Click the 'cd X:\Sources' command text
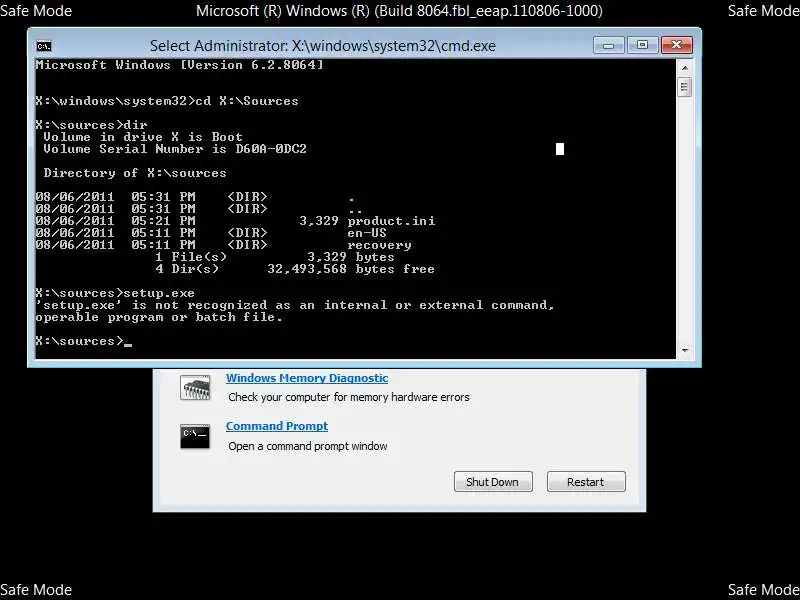This screenshot has height=600, width=800. coord(247,101)
